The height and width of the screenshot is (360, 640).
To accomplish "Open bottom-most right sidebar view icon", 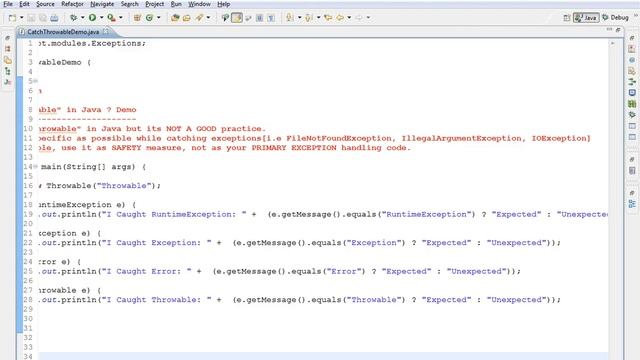I will [x=632, y=204].
